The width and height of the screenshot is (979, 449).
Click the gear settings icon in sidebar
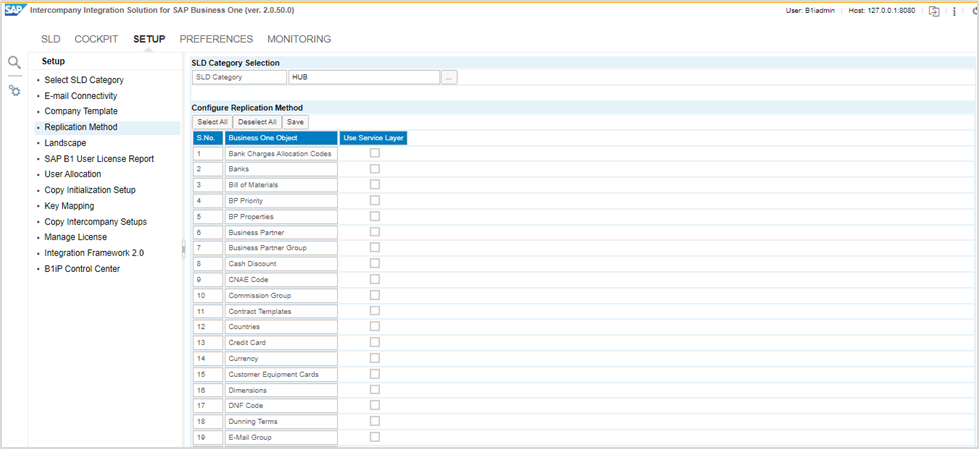(x=14, y=90)
